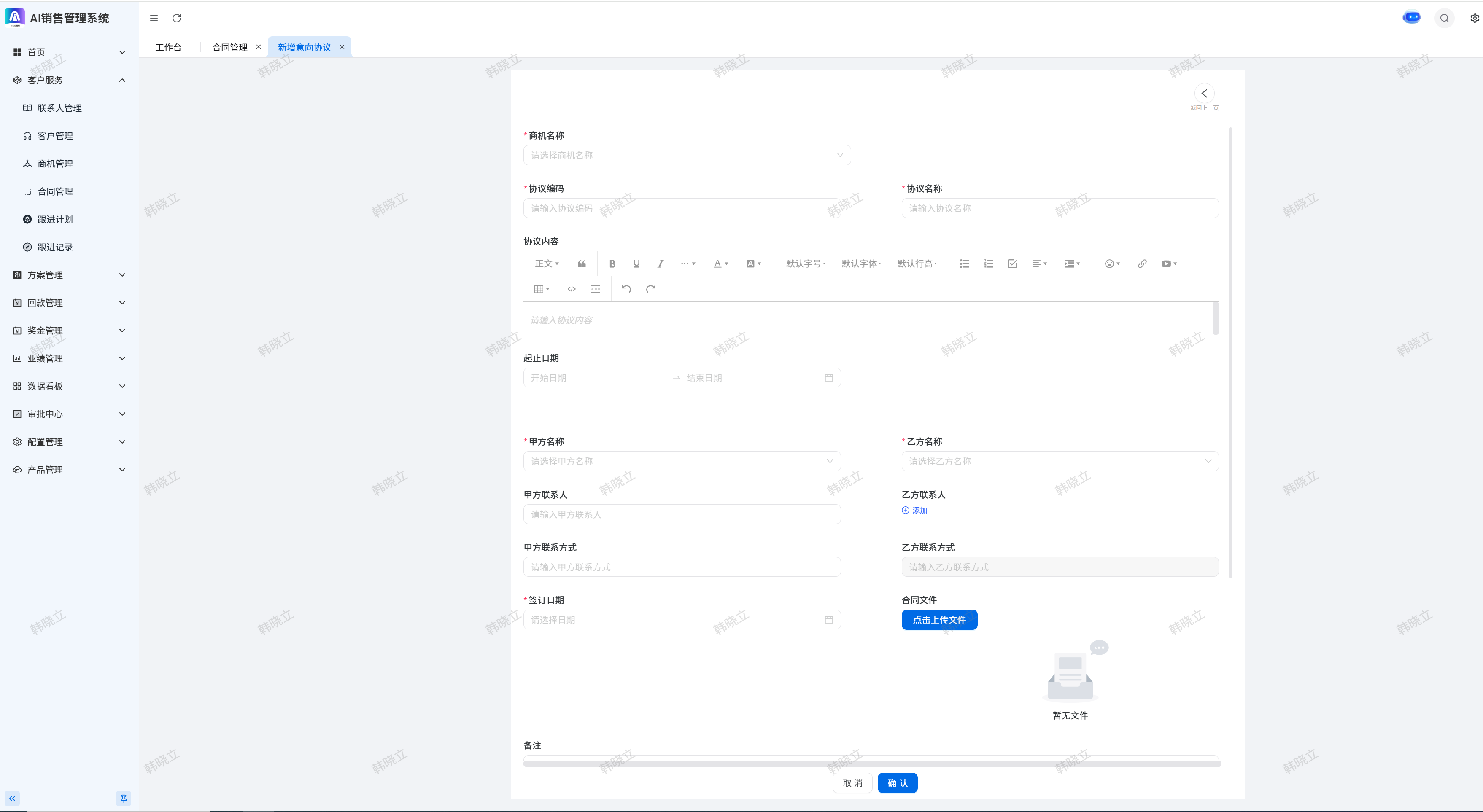Open 商机管理 in the sidebar
1483x812 pixels.
pos(55,164)
